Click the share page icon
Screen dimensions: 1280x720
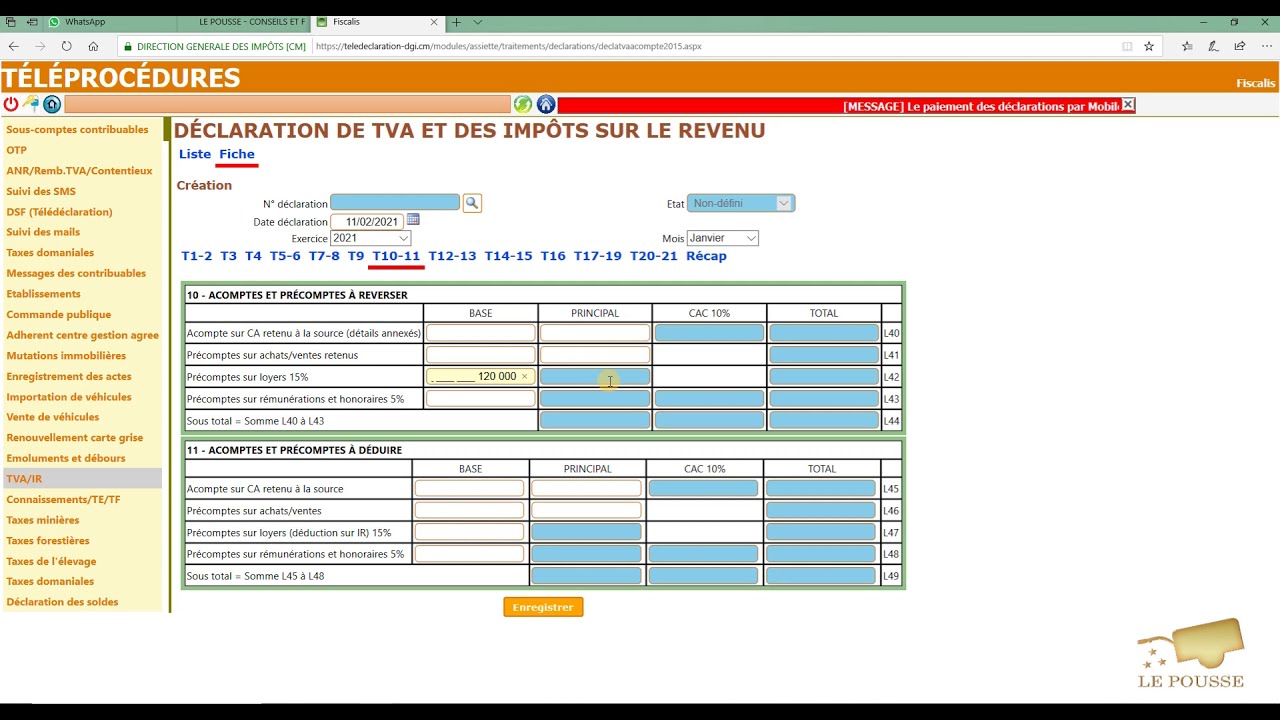1240,46
